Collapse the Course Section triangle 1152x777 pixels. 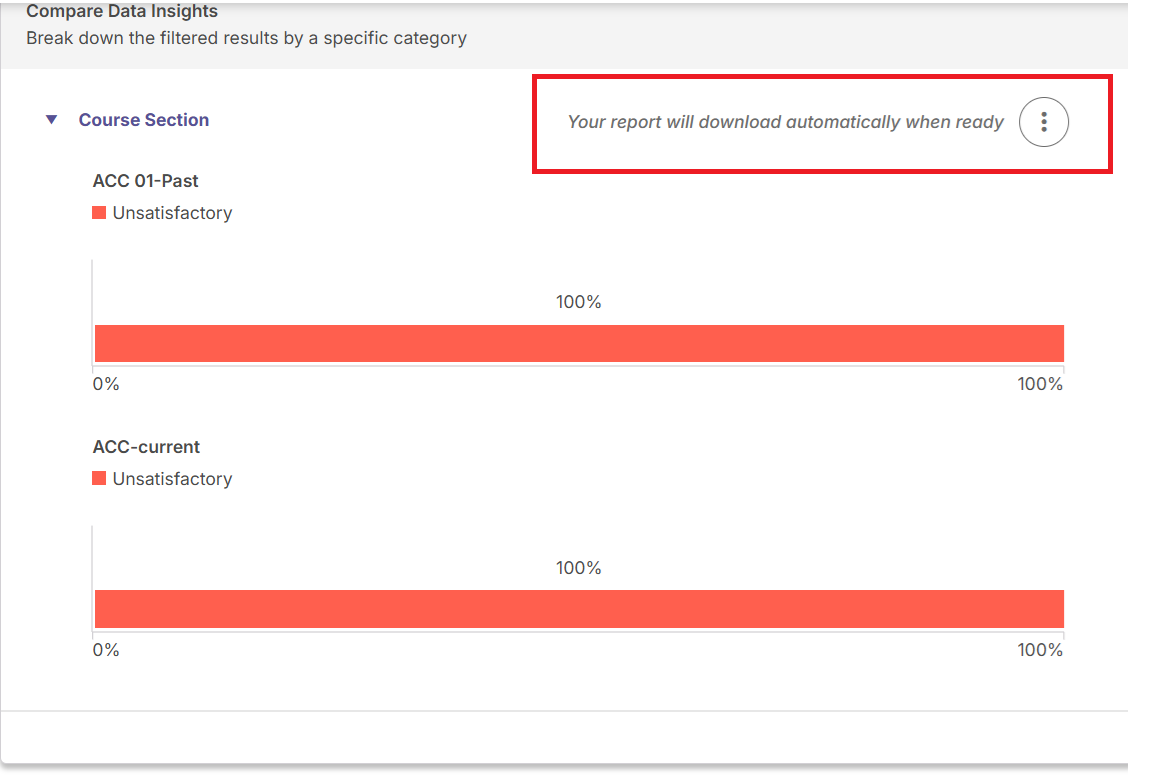[x=51, y=120]
